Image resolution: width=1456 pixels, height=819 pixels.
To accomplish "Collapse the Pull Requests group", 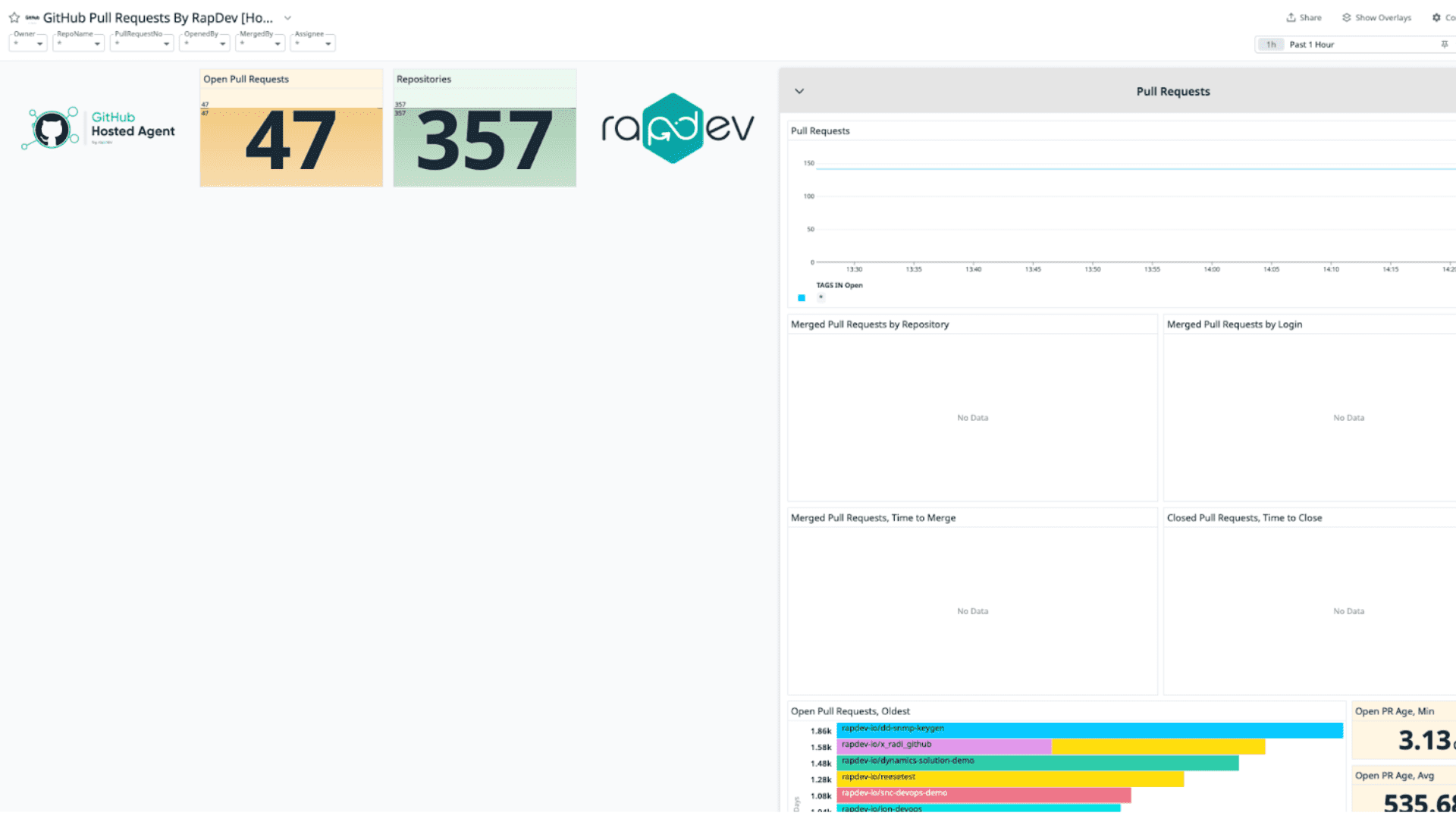I will pyautogui.click(x=799, y=91).
